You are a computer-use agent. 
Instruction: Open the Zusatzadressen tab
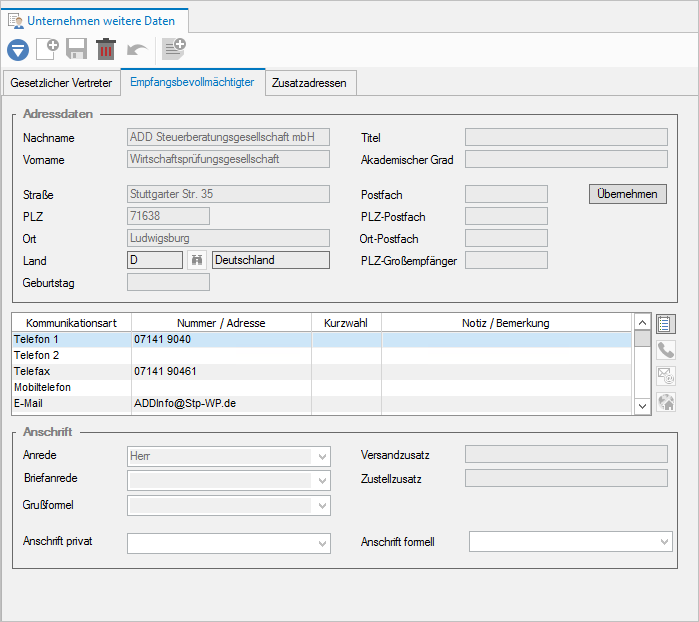(x=310, y=83)
